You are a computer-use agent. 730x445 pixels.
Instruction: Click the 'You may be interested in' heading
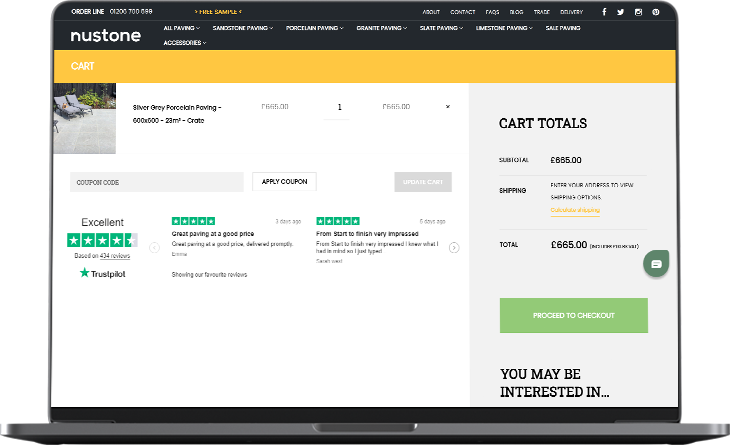tap(554, 383)
